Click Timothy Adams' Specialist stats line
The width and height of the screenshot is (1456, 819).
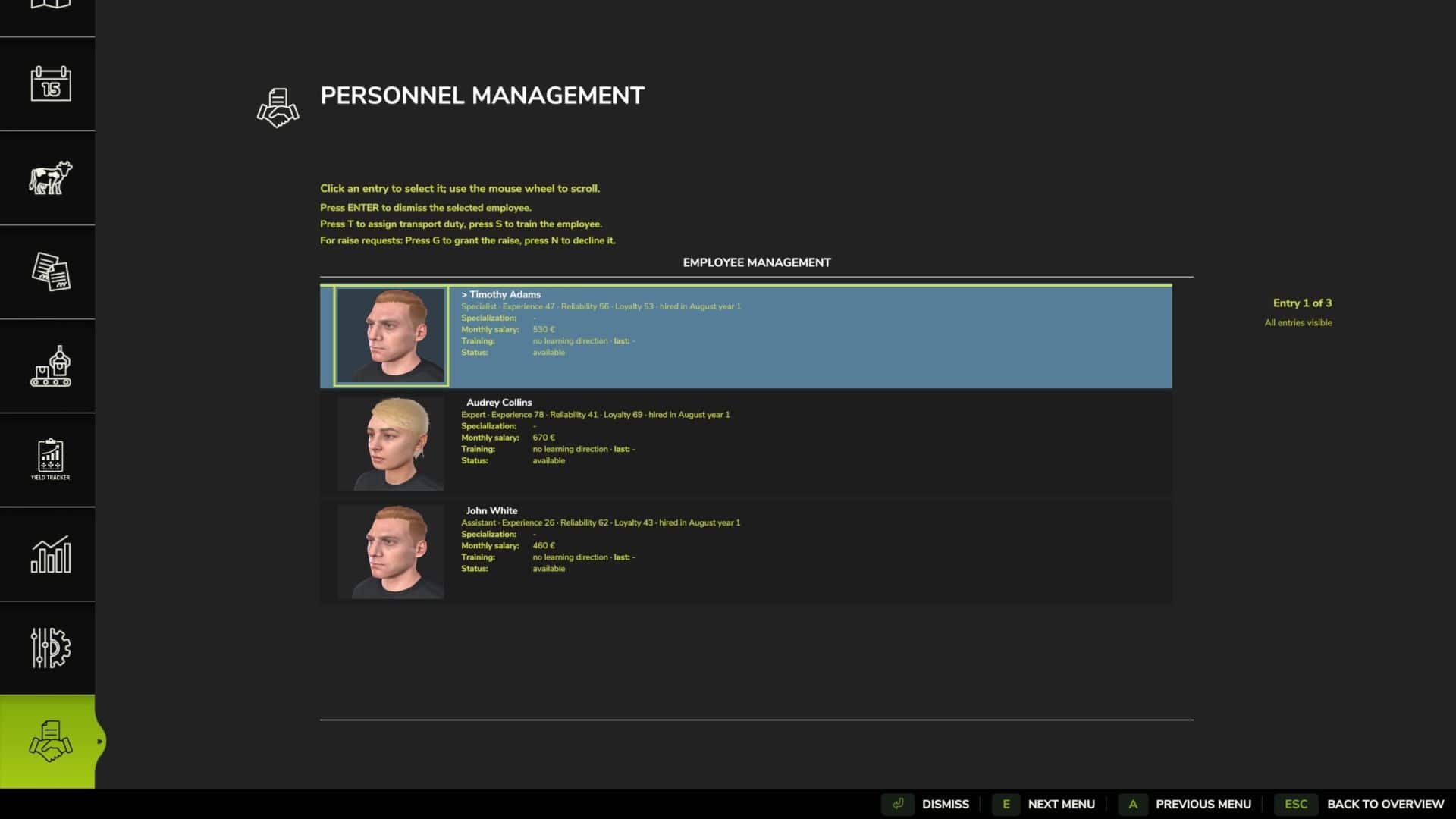(601, 307)
